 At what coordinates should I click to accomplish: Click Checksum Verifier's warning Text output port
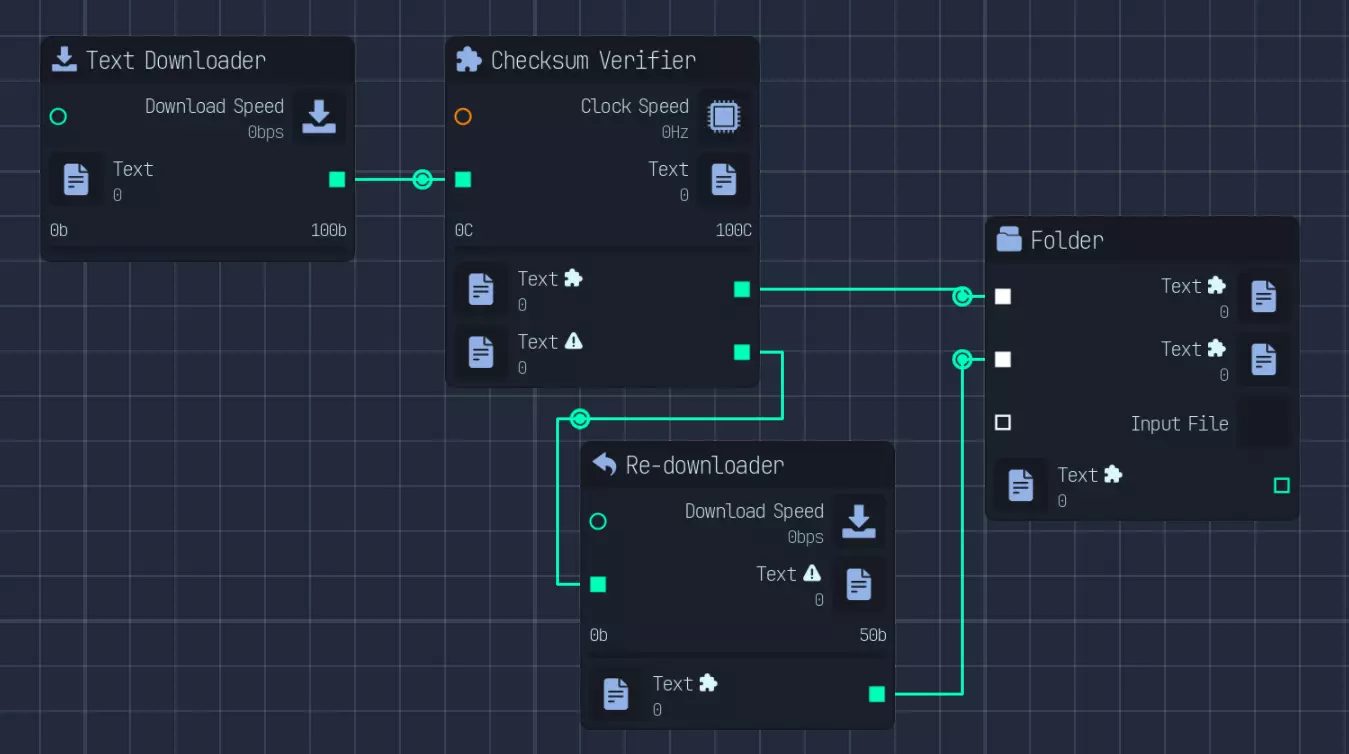pyautogui.click(x=742, y=353)
